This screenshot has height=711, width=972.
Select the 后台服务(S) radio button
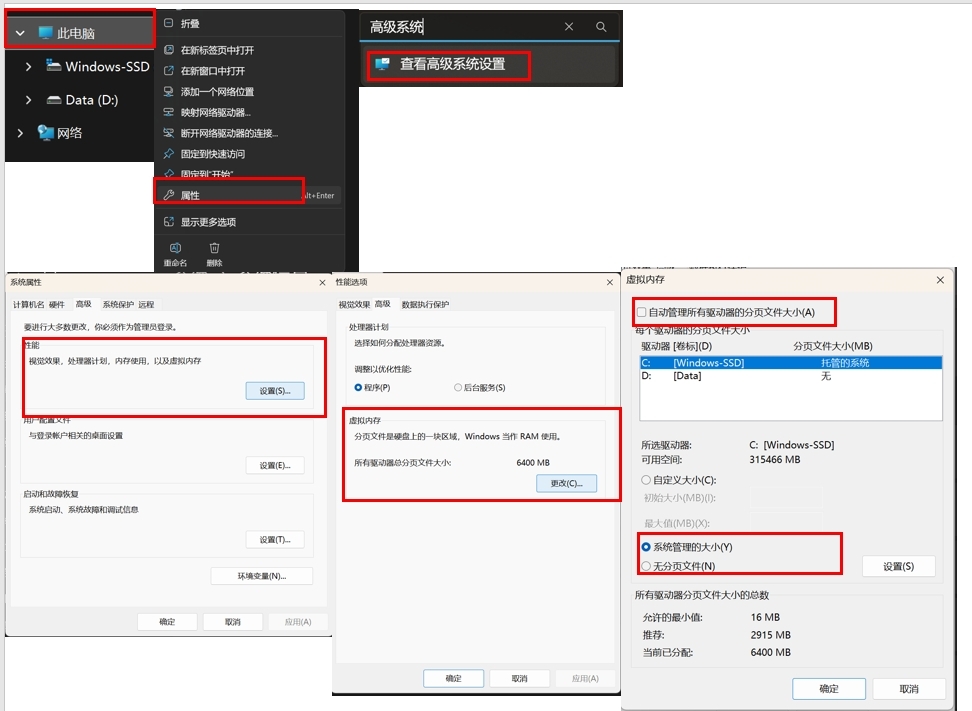tap(458, 387)
